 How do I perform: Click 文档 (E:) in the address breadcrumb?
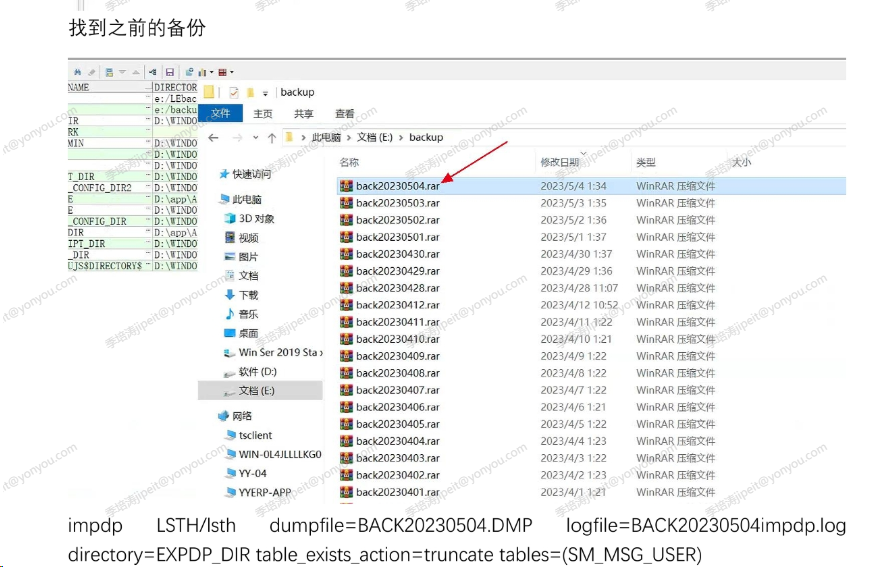tap(375, 137)
